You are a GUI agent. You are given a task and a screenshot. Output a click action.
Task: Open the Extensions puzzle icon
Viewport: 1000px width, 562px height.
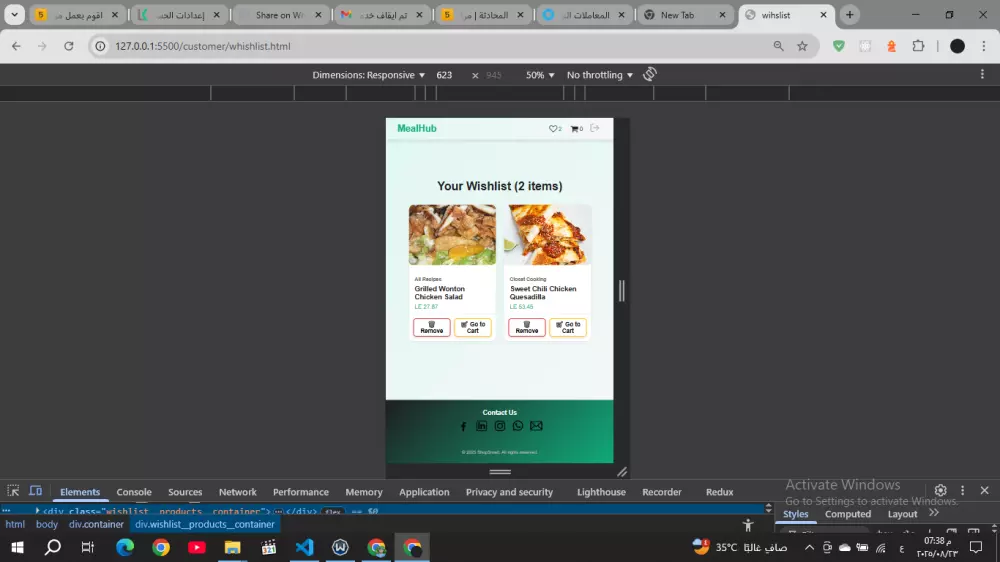click(918, 46)
